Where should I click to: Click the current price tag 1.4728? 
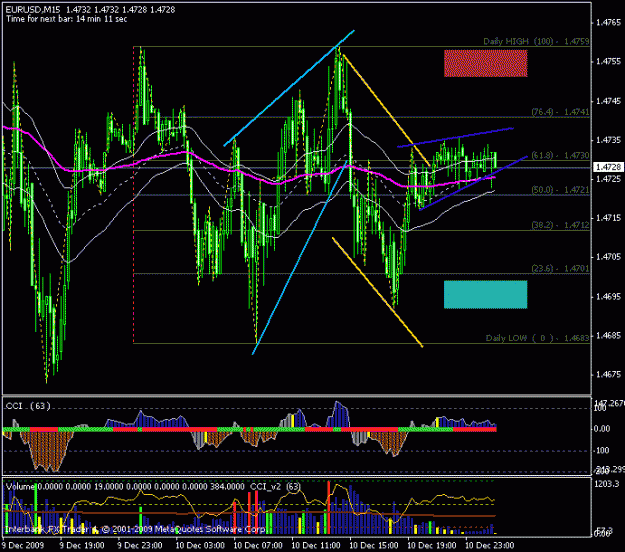point(608,167)
